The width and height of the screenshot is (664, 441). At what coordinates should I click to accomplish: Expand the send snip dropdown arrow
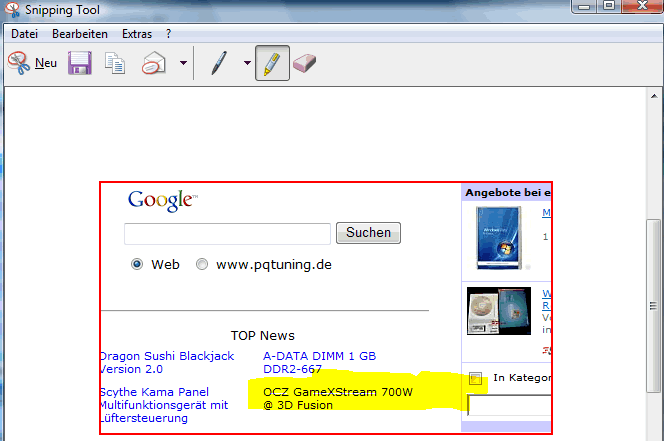pos(183,63)
